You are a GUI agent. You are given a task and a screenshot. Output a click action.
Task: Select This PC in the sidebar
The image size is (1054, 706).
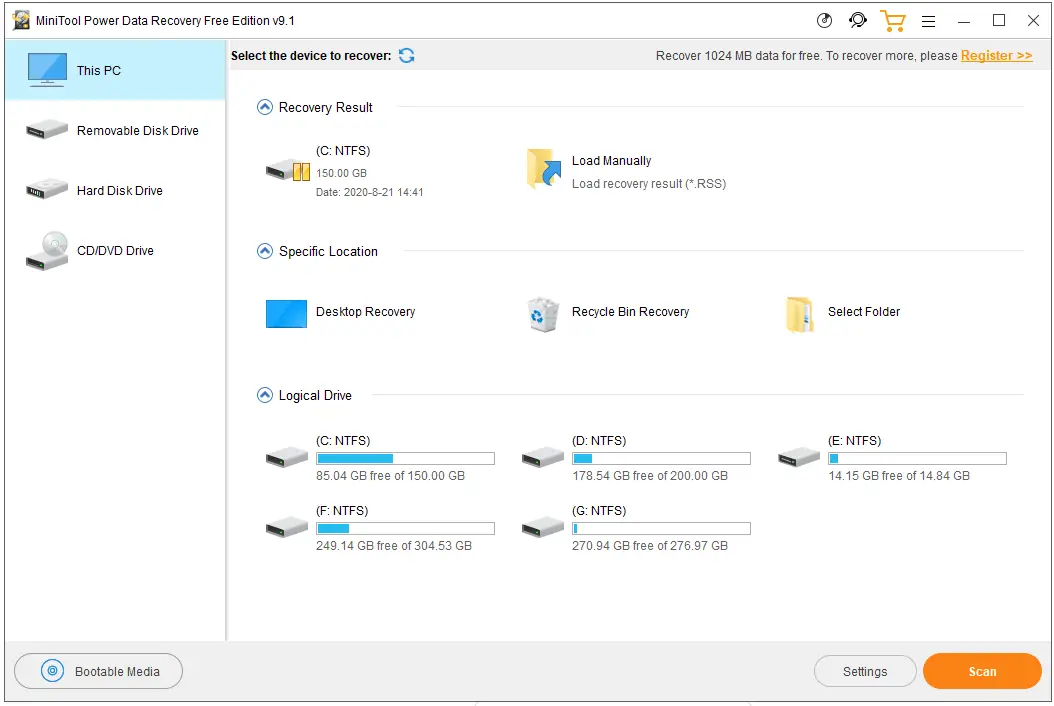click(x=116, y=70)
